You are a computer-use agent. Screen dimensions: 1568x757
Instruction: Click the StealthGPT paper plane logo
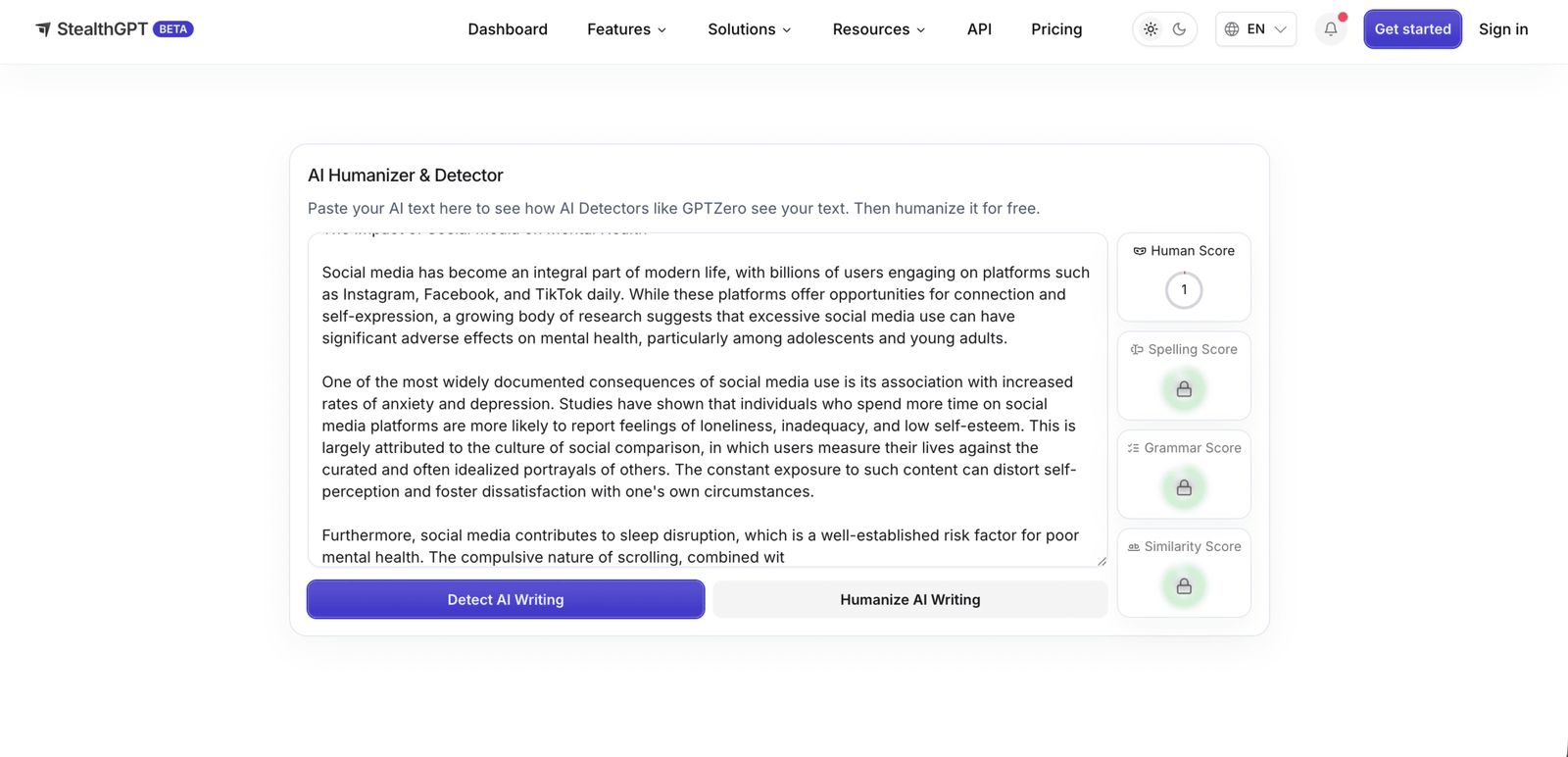point(43,29)
